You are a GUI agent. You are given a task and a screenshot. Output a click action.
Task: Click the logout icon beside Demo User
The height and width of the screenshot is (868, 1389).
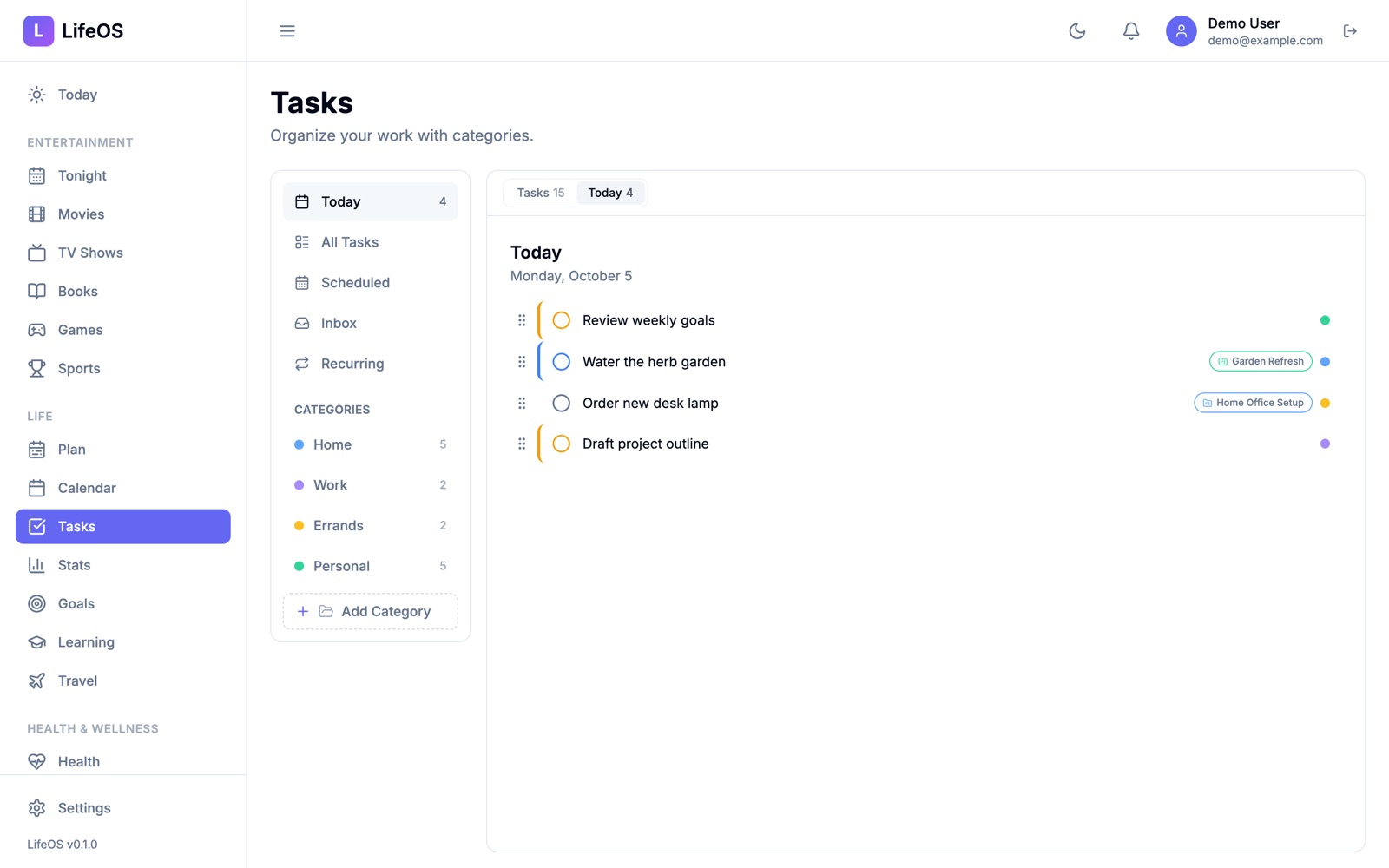1350,31
